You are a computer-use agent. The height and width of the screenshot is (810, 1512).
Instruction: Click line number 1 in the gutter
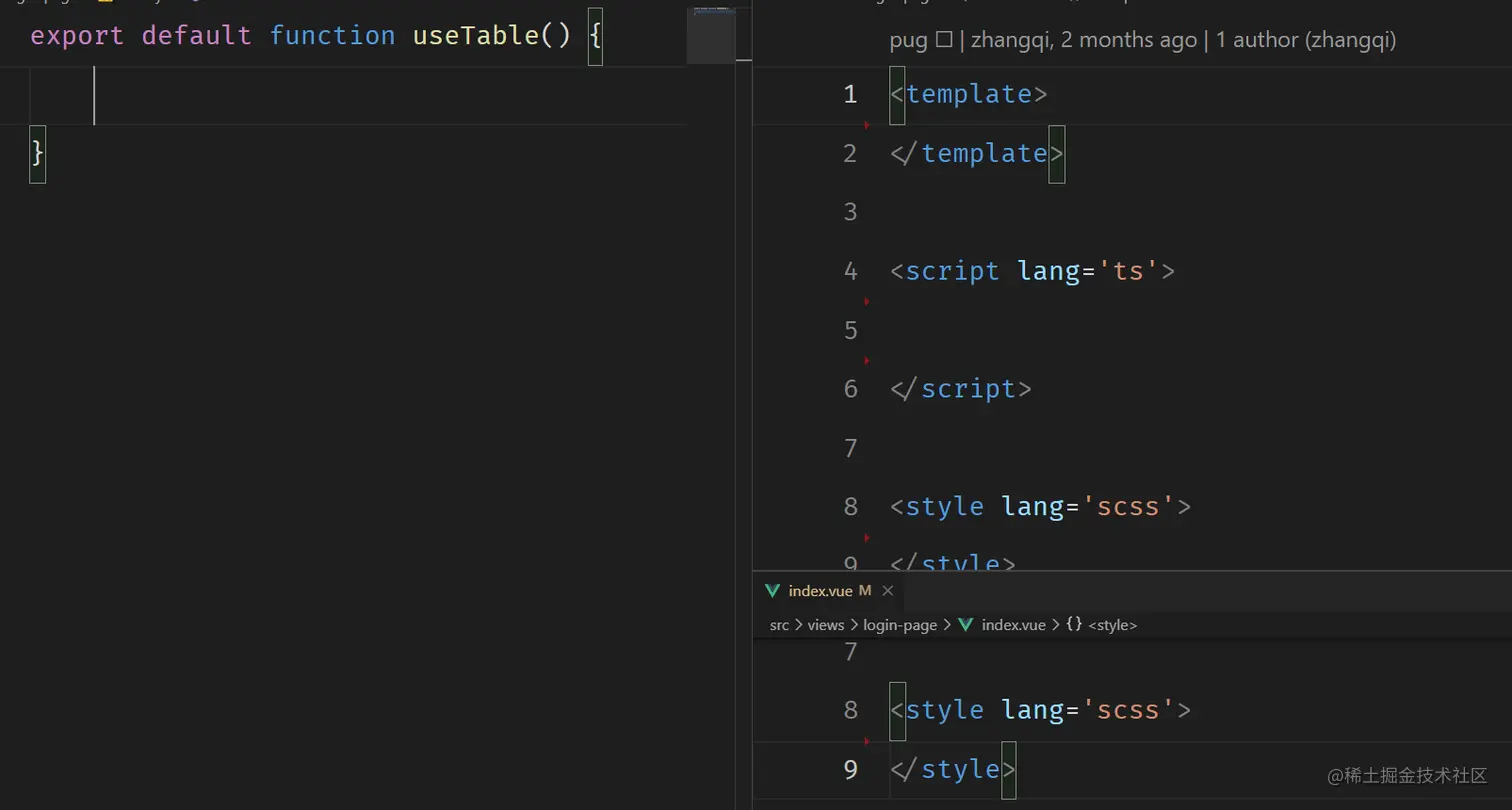tap(850, 94)
